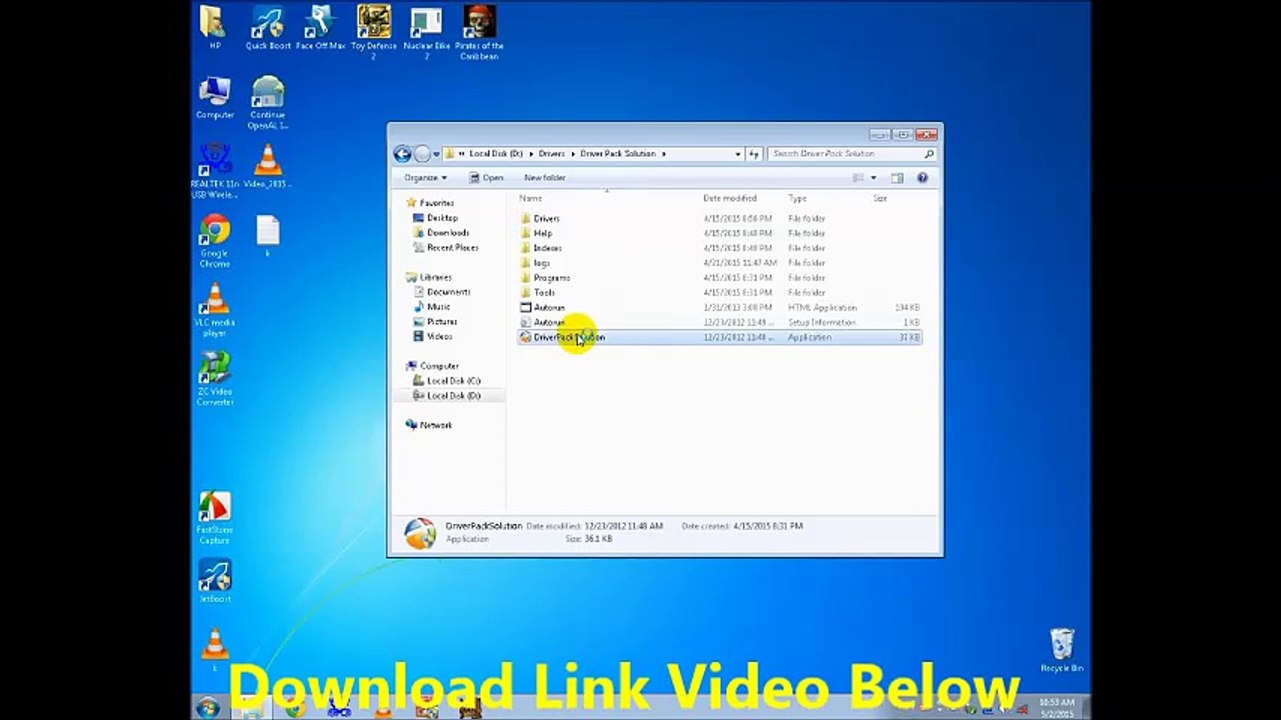Viewport: 1281px width, 720px height.
Task: Select Desktop under Favorites
Action: (x=436, y=218)
